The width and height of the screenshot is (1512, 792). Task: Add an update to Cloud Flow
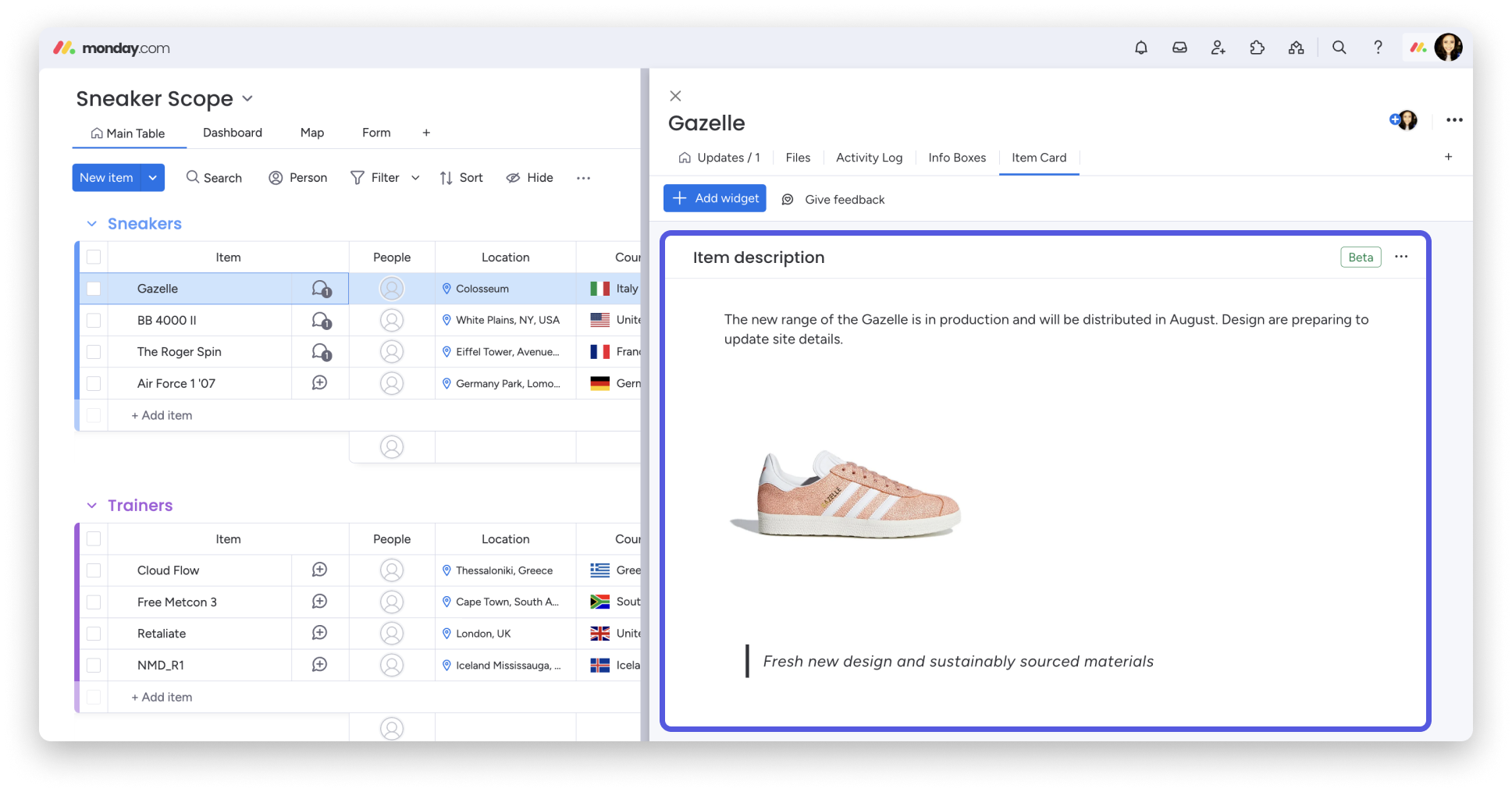pyautogui.click(x=319, y=570)
